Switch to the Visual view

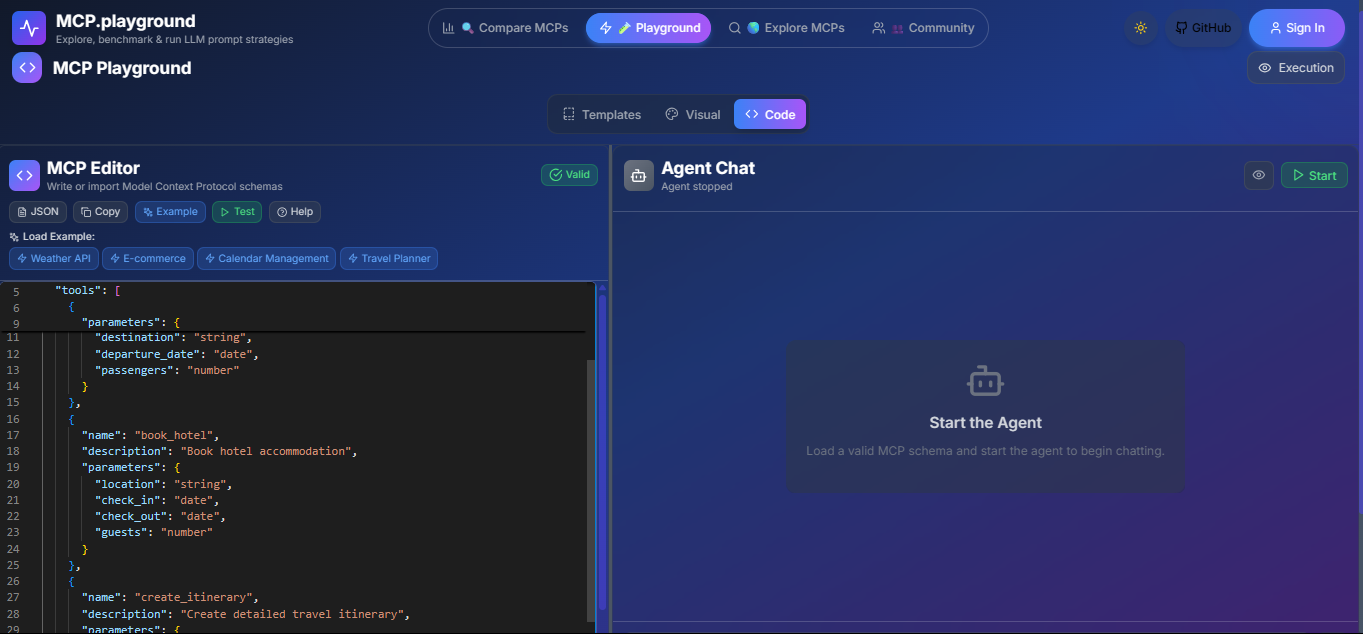pyautogui.click(x=693, y=114)
